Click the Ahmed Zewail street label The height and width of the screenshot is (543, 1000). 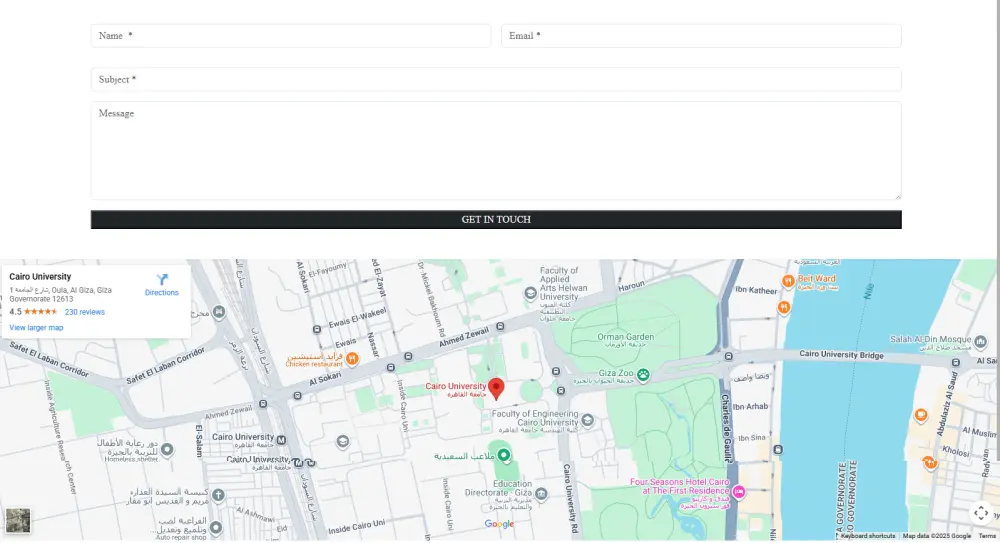[x=464, y=337]
